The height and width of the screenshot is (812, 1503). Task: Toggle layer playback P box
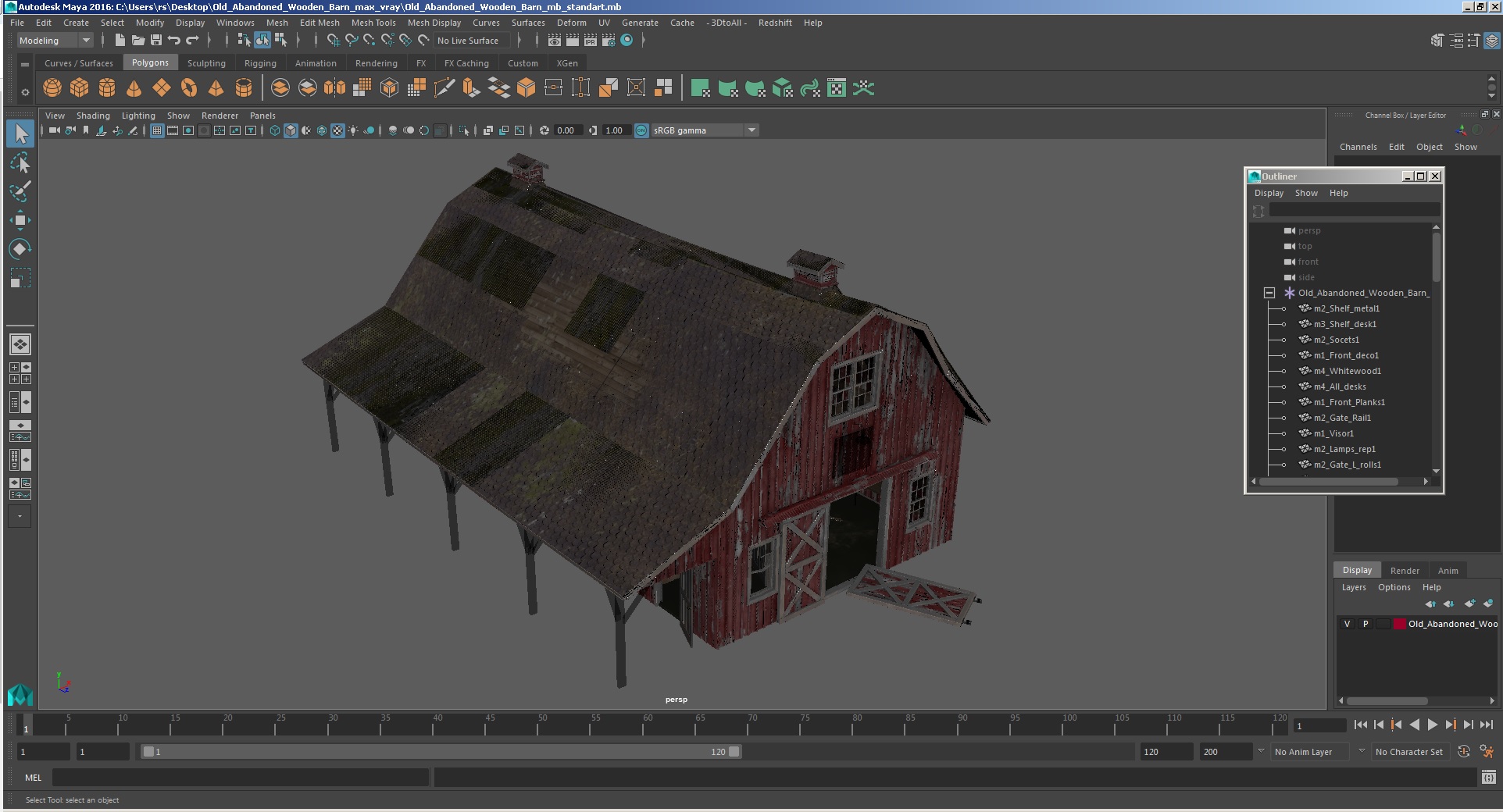pyautogui.click(x=1366, y=624)
